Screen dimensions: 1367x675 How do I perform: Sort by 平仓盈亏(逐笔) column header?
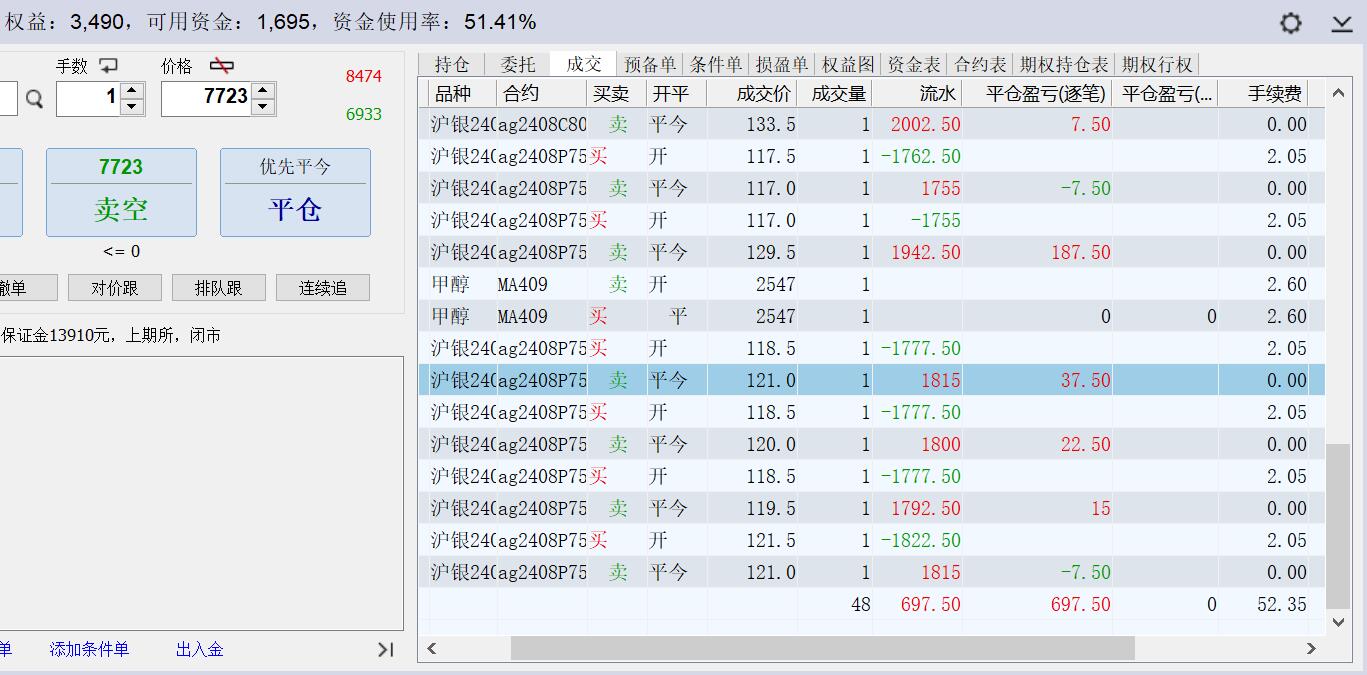1037,93
